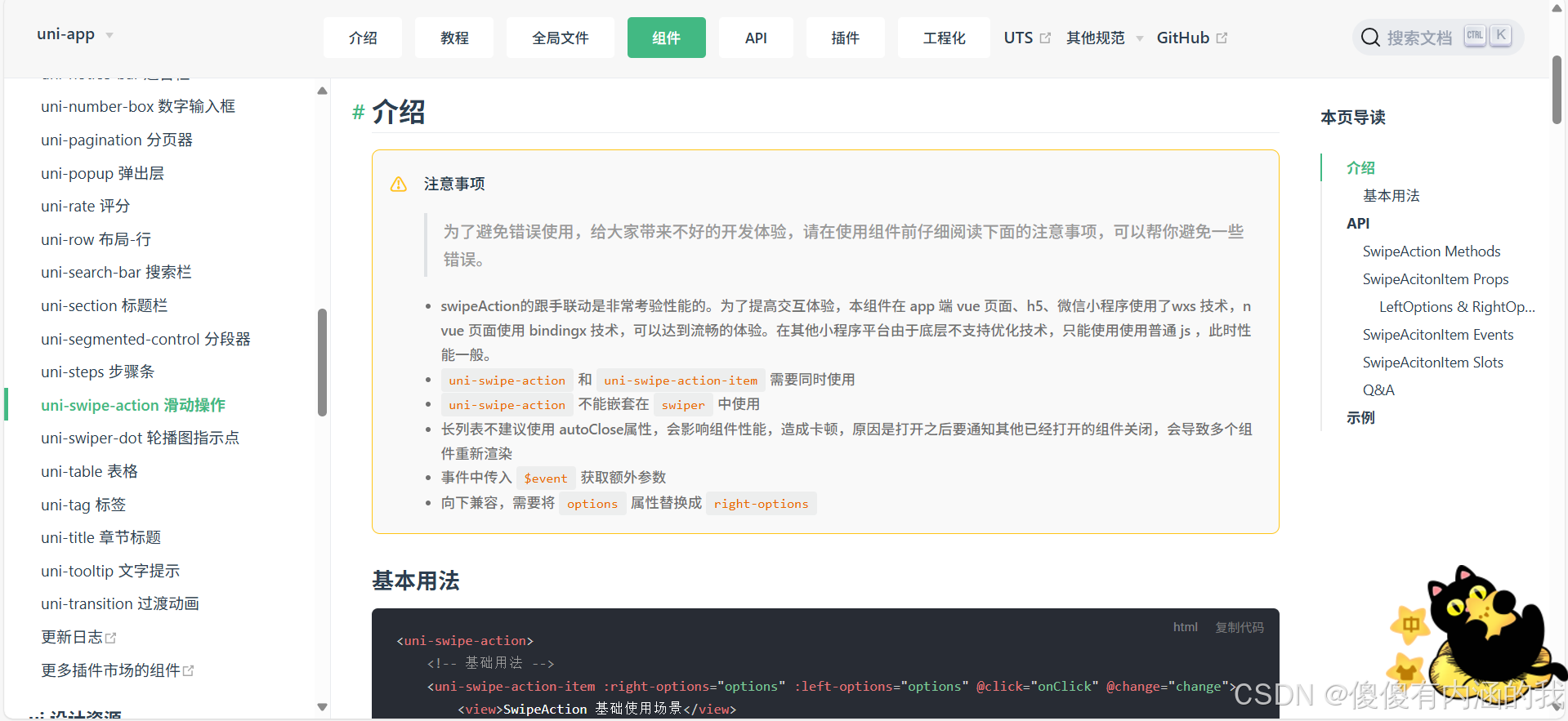Click the swiper inline code tag
Viewport: 1568px width, 721px height.
(x=683, y=405)
